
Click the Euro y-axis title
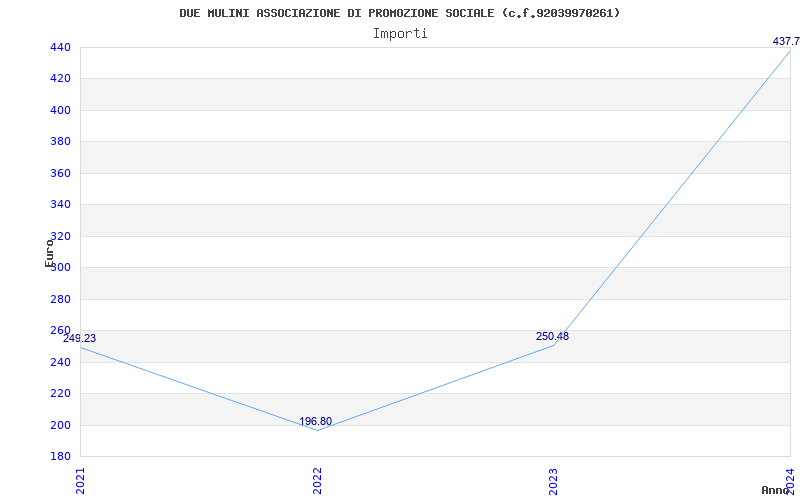click(49, 253)
